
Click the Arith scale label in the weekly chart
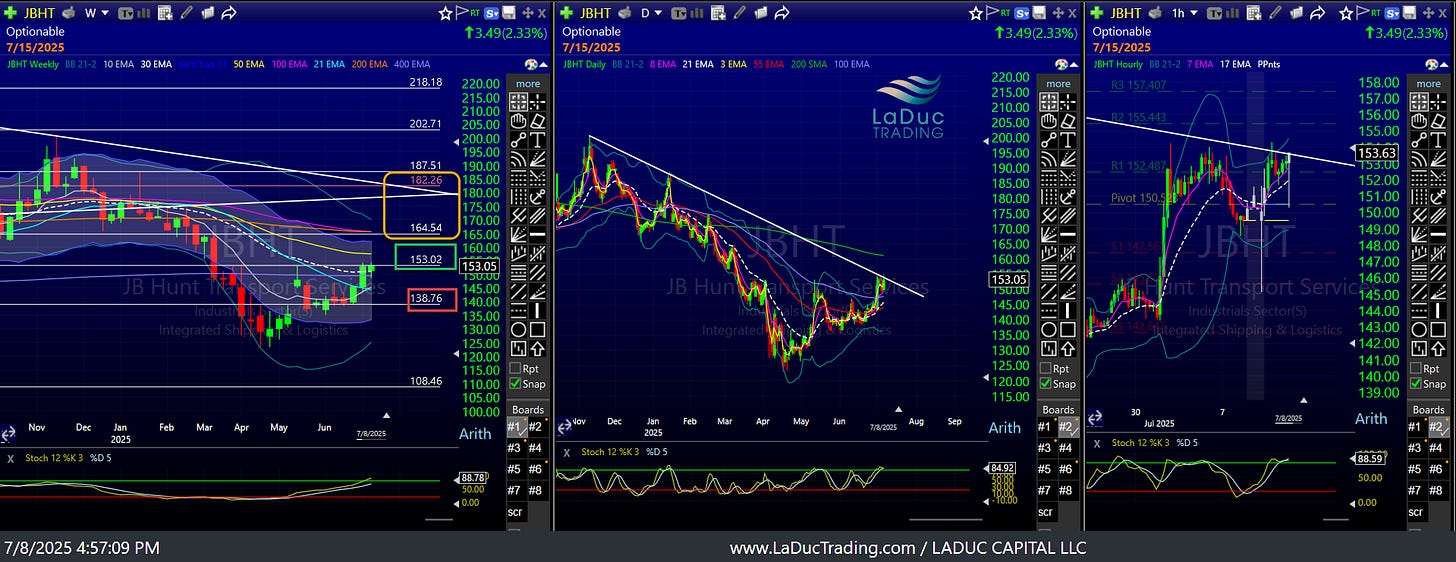click(474, 433)
